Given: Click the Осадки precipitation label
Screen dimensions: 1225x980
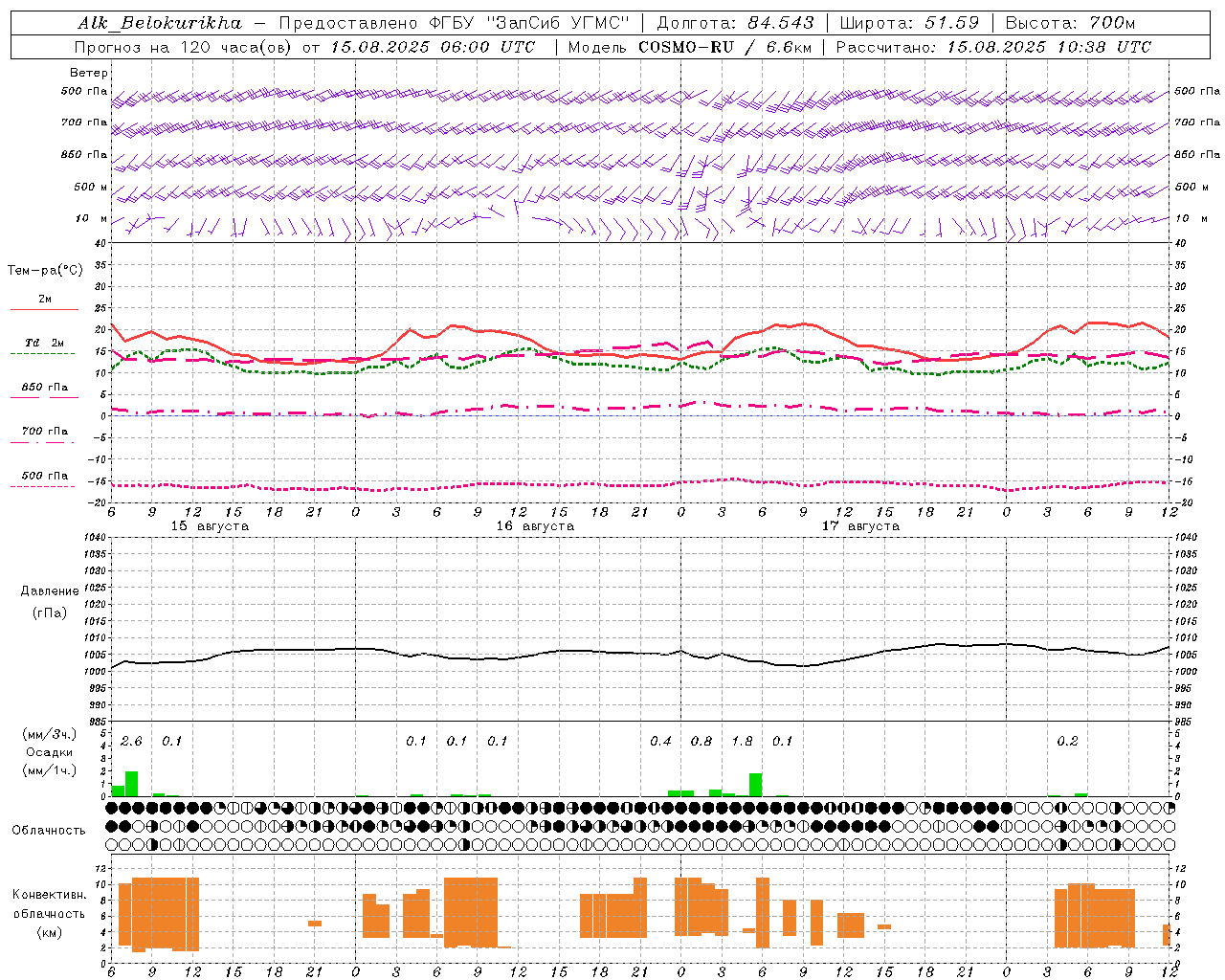Looking at the screenshot, I should tap(50, 752).
